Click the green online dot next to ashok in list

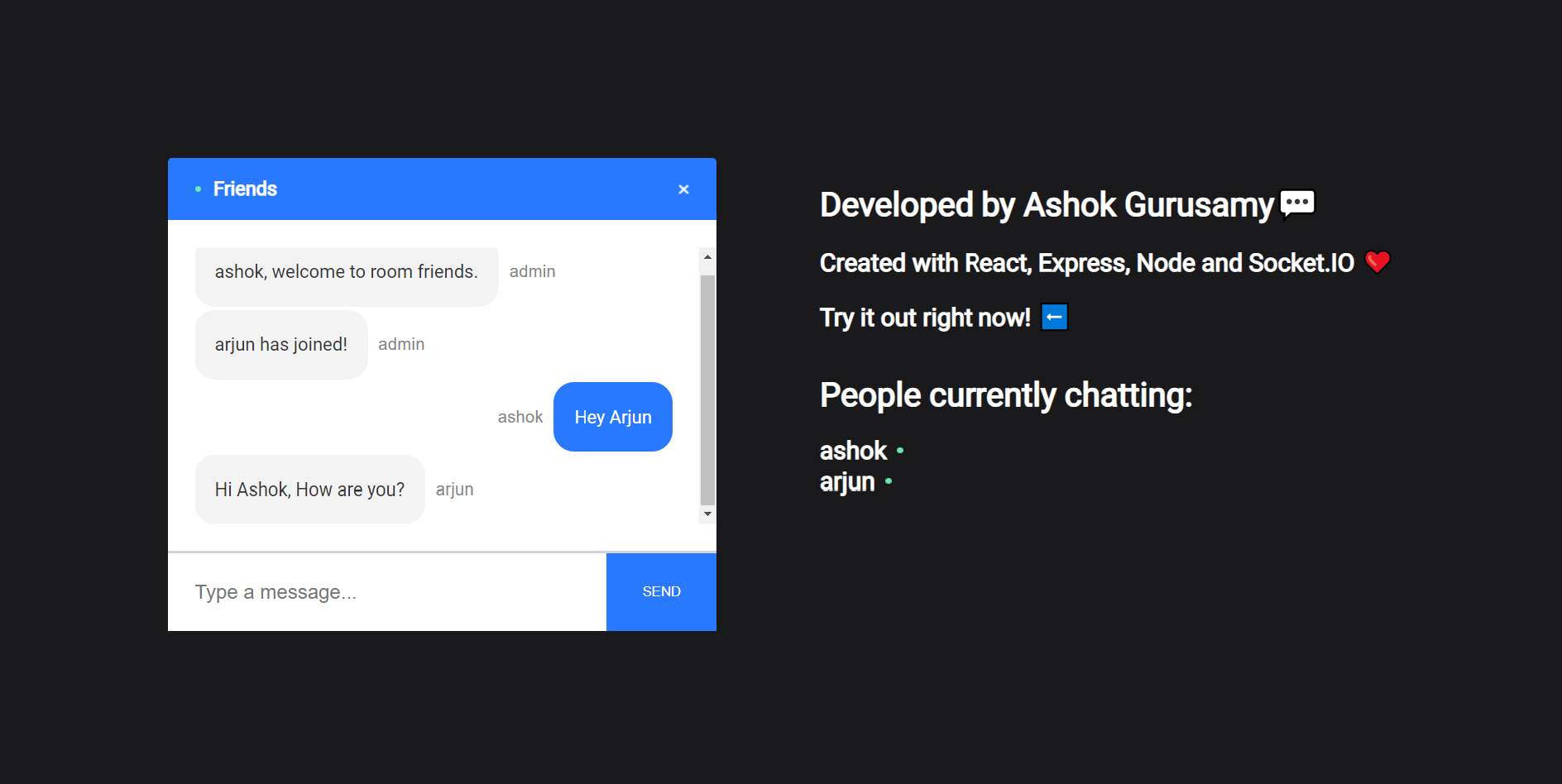[900, 451]
